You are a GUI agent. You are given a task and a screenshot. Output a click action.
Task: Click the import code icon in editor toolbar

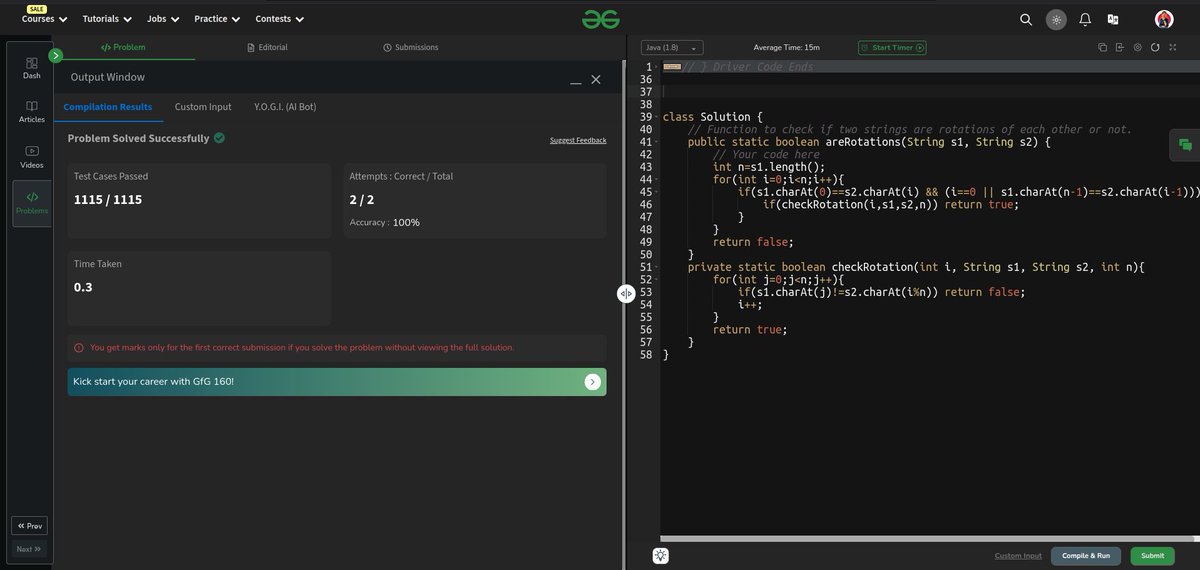[1120, 47]
